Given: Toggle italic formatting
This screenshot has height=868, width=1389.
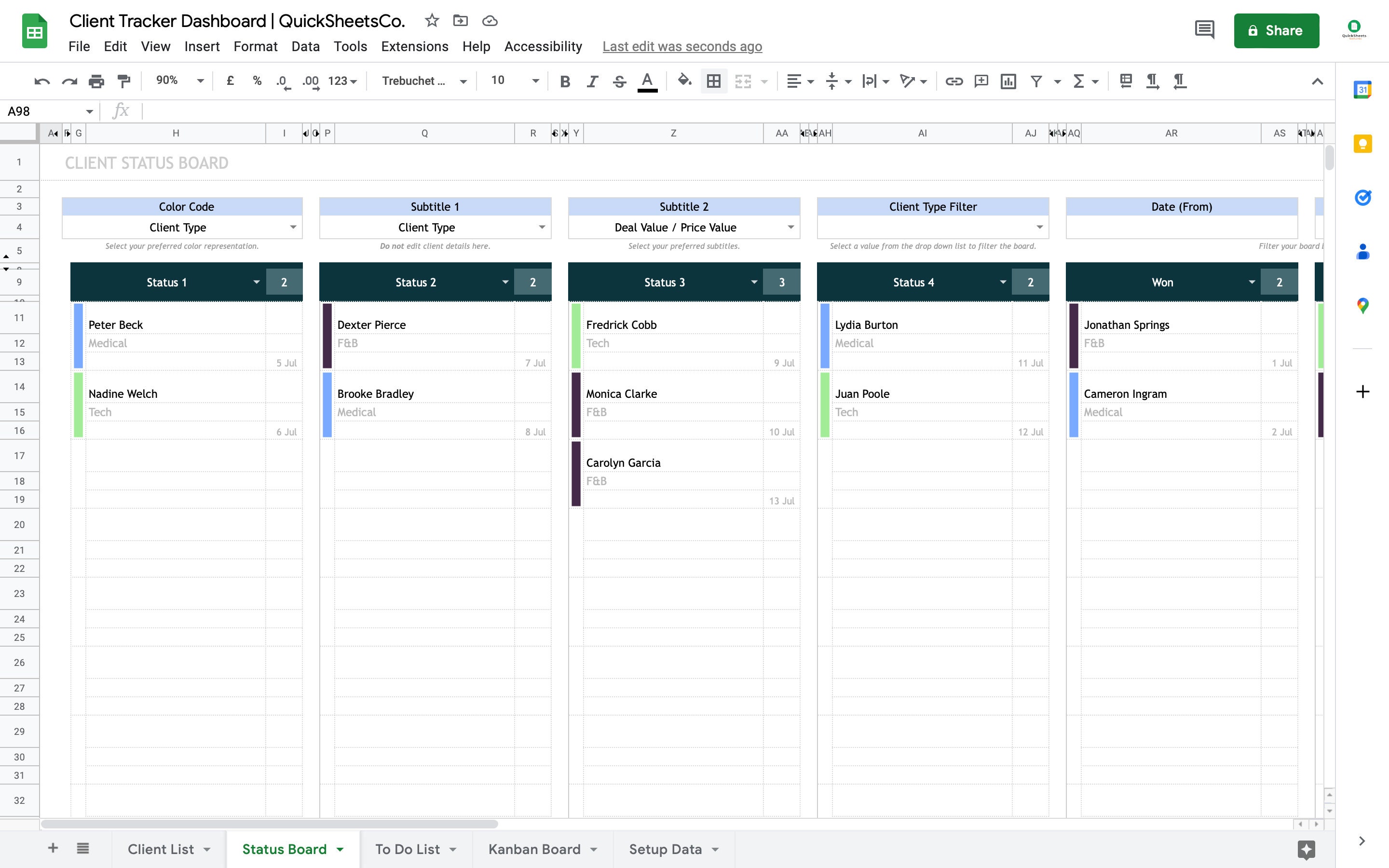Looking at the screenshot, I should (592, 81).
